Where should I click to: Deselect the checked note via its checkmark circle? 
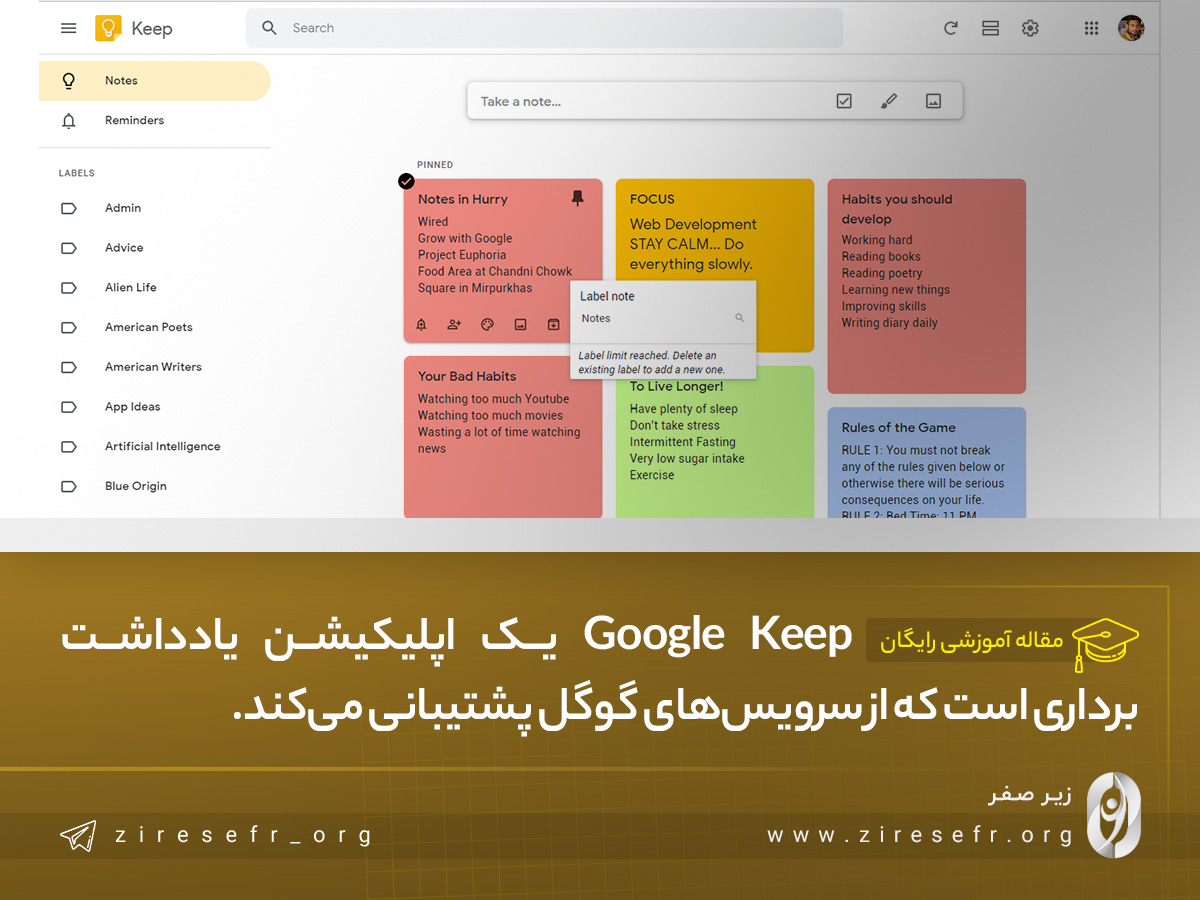(x=406, y=181)
